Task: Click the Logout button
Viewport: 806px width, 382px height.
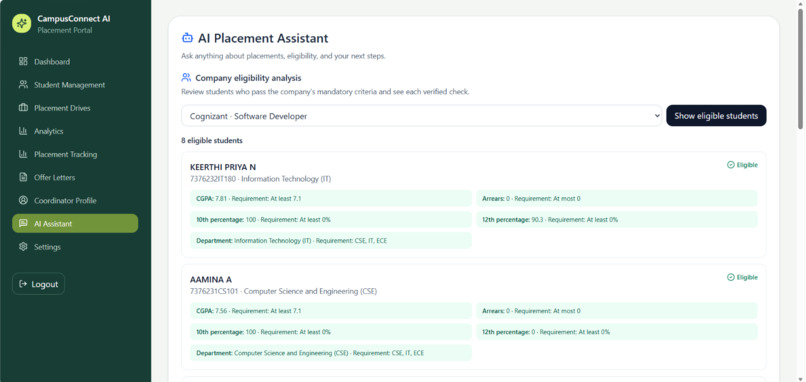Action: click(39, 284)
